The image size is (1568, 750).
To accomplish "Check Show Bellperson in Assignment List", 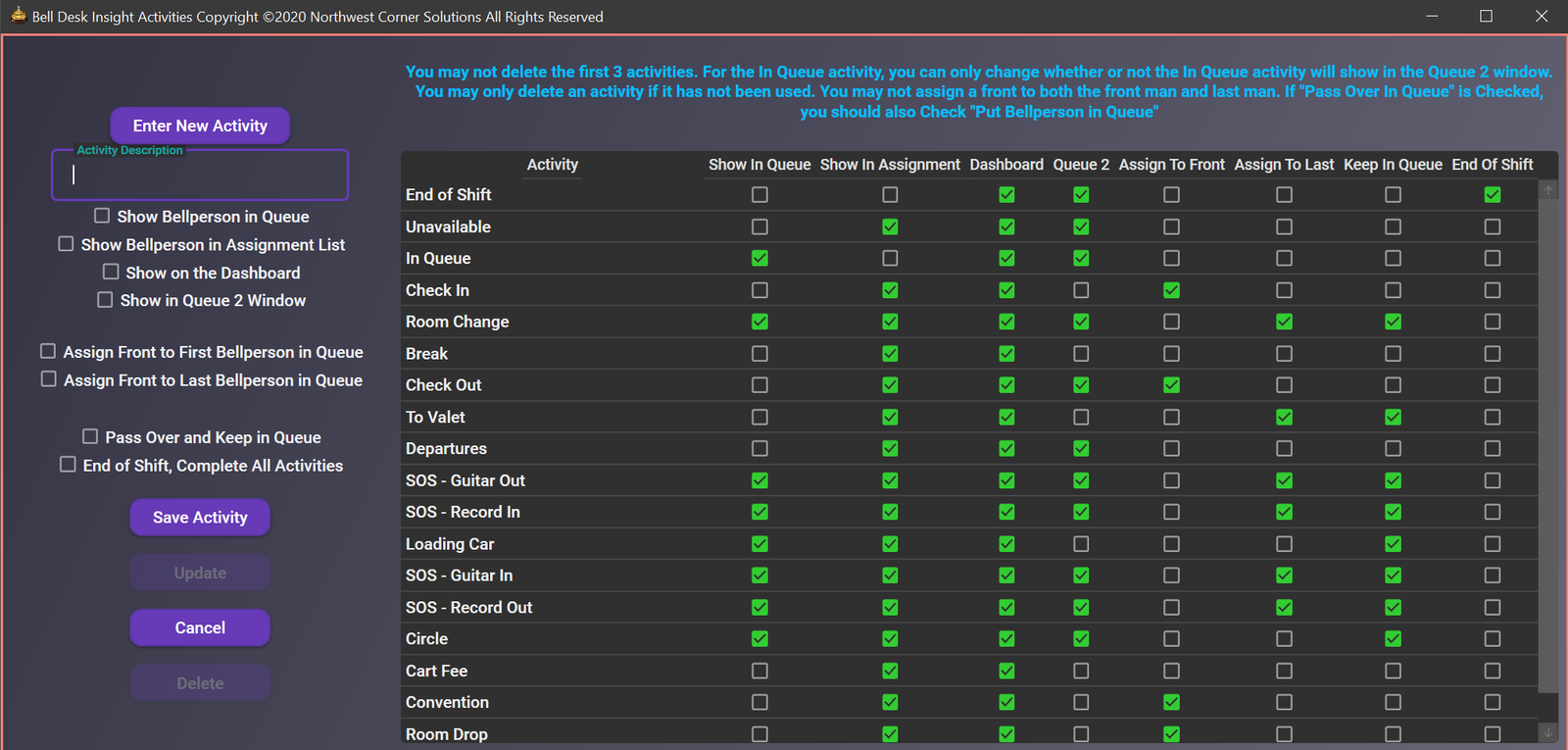I will click(x=66, y=244).
